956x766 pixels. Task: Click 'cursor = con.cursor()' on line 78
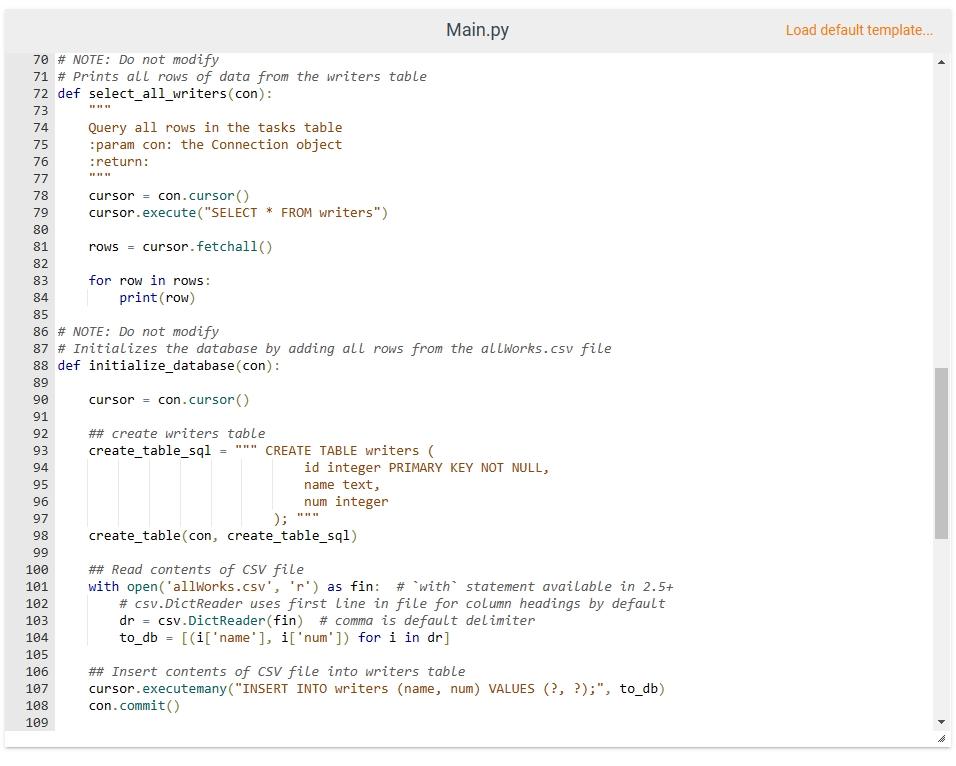click(169, 196)
